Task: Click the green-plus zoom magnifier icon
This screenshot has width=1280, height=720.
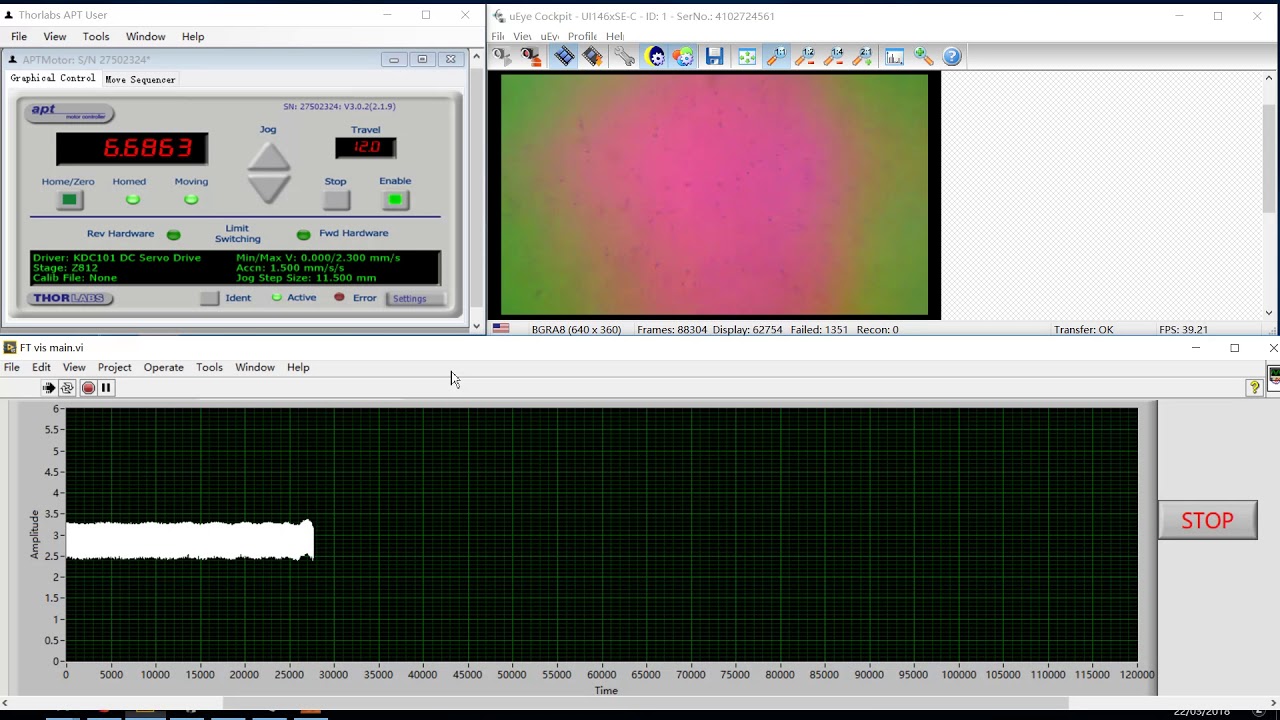Action: point(923,57)
